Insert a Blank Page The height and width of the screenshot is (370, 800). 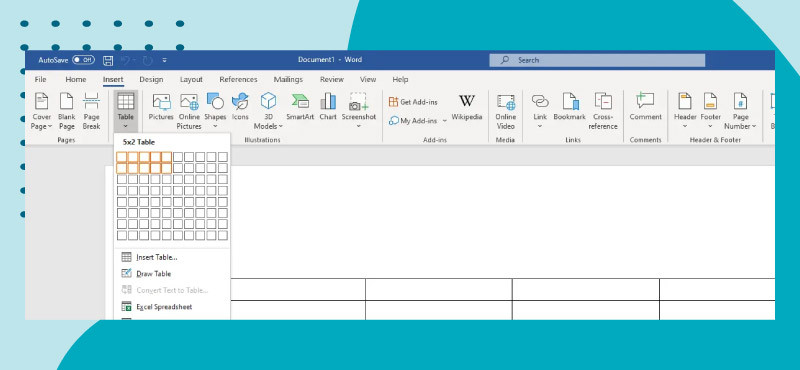66,111
